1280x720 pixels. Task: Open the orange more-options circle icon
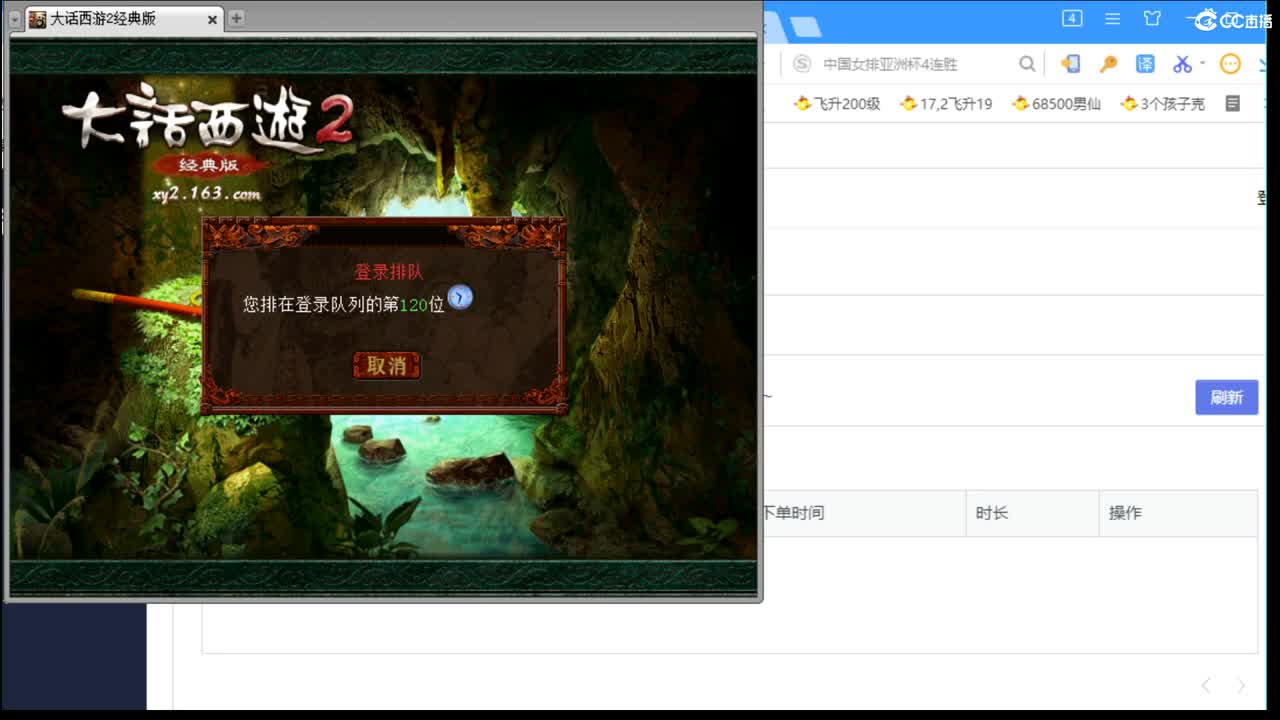[1230, 64]
